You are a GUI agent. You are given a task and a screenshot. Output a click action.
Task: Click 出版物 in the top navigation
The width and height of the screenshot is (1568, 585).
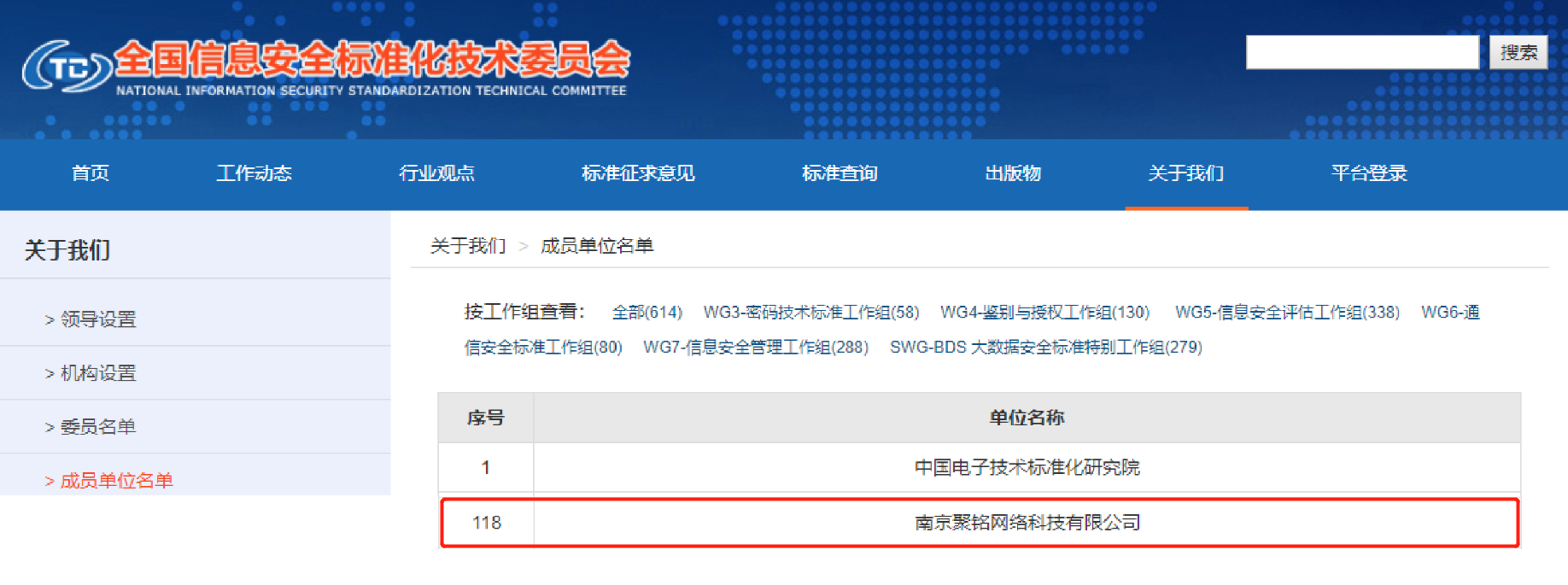(1013, 173)
